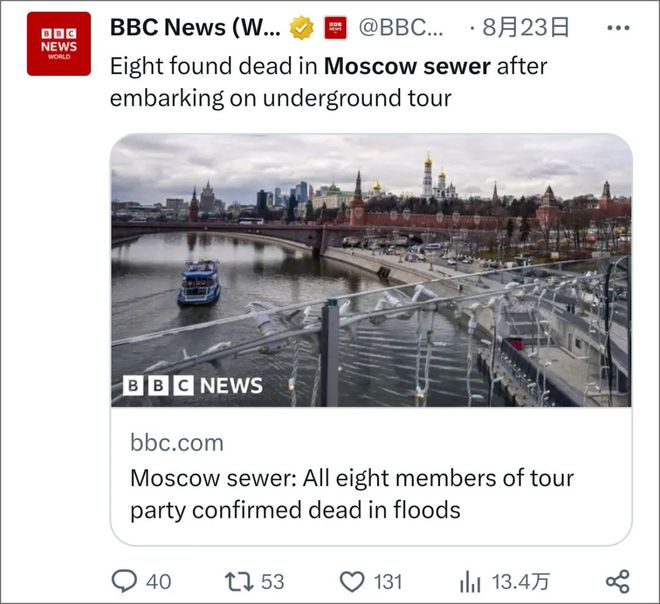This screenshot has width=660, height=604.
Task: Click the share icon
Action: click(618, 582)
